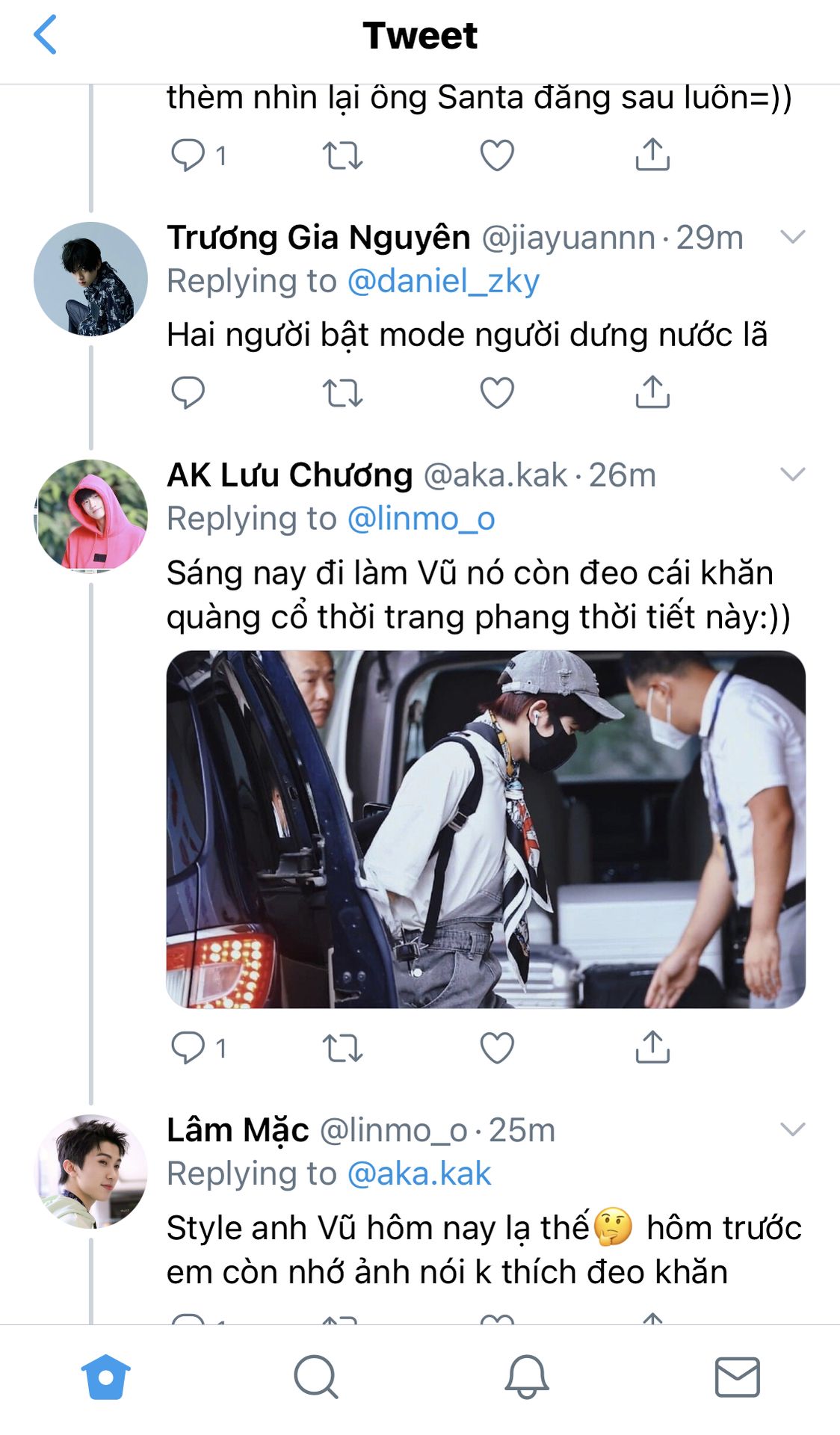Screen dimensions: 840x1435
Task: Share Trương Gia Nguyên's reply
Action: click(652, 392)
